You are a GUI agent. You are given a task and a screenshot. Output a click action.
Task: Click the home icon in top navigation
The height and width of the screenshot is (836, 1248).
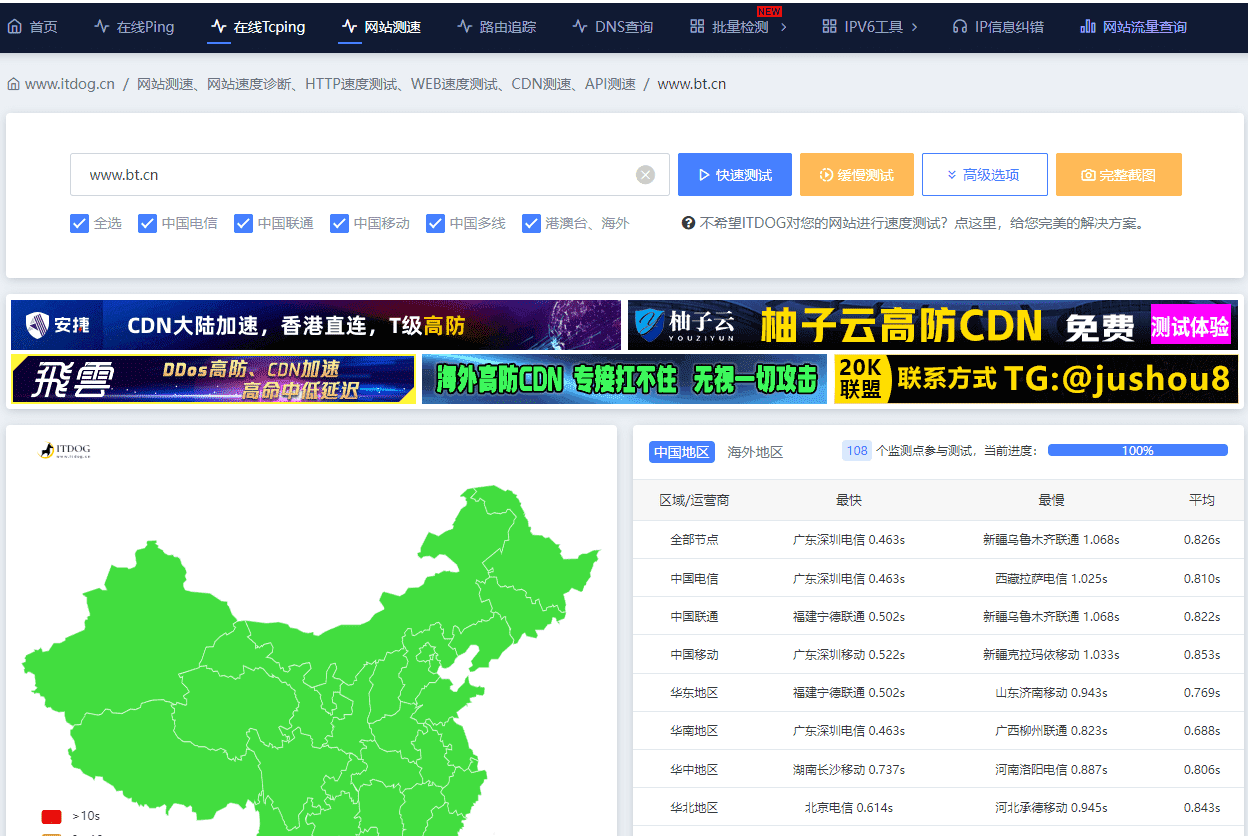(x=14, y=27)
